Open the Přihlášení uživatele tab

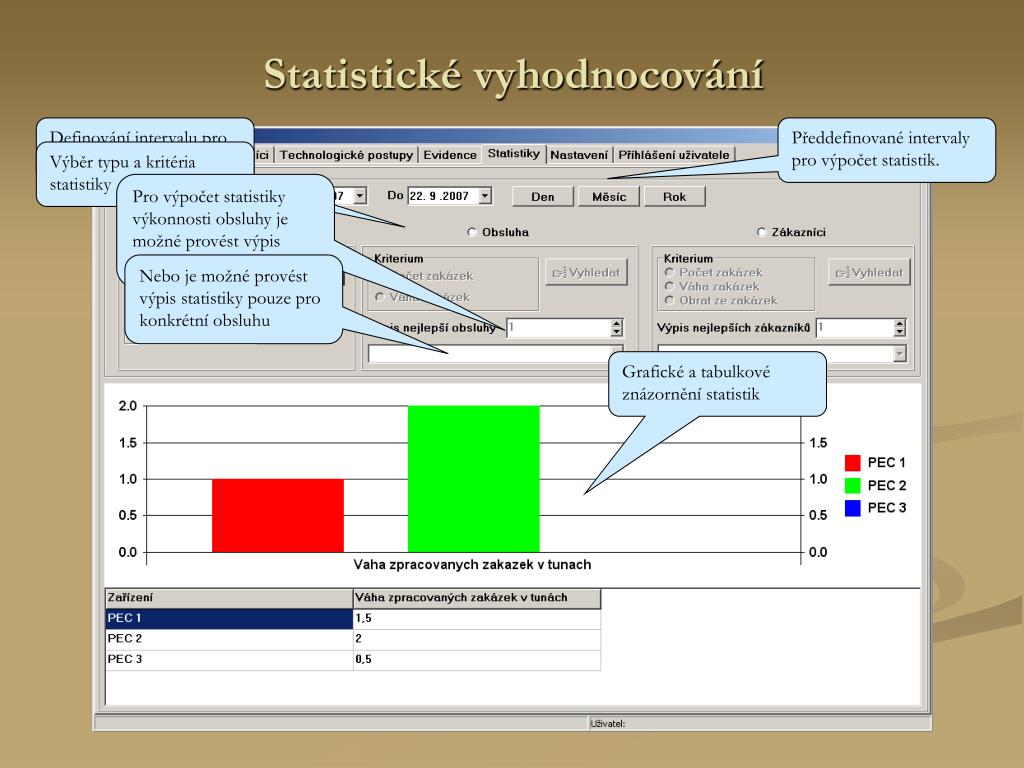[674, 155]
